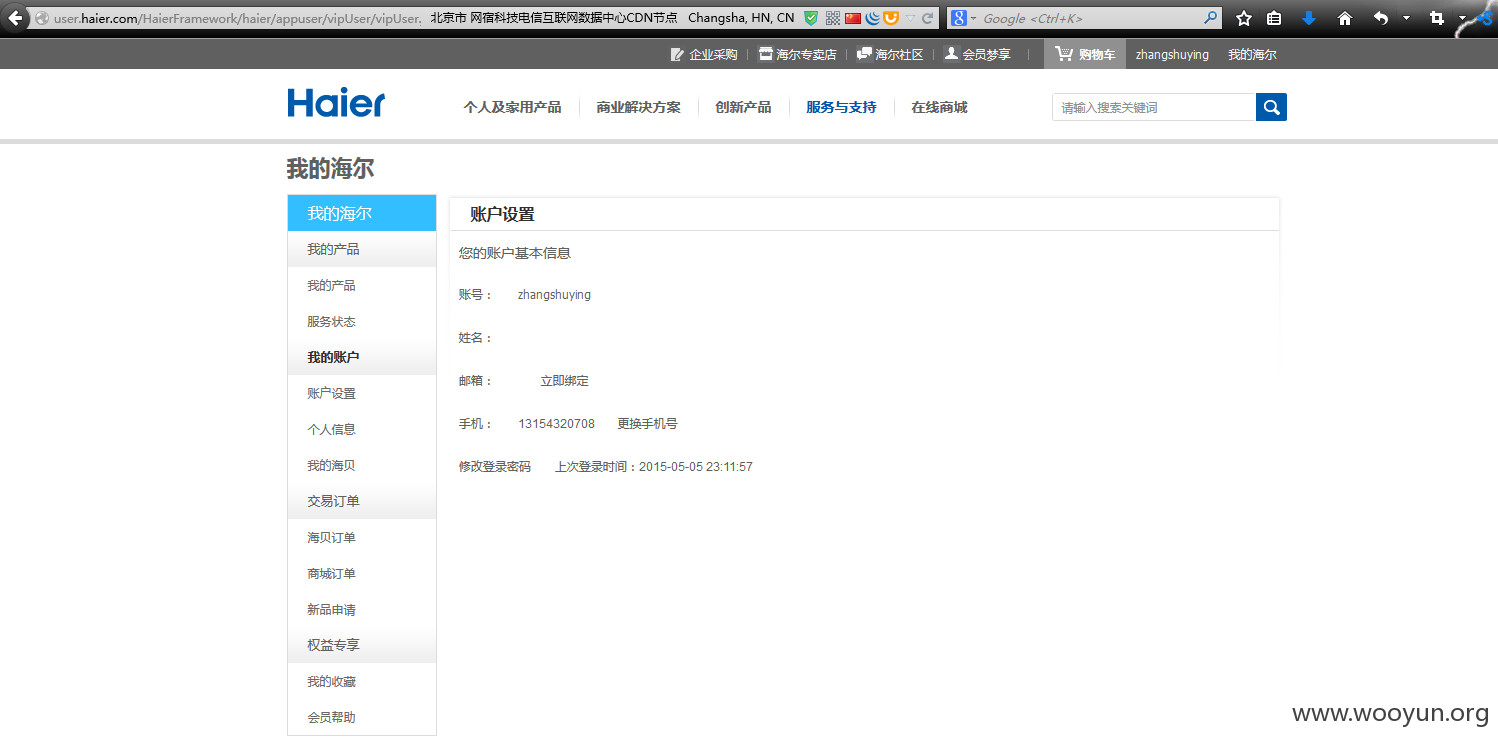Screen dimensions: 1498x742
Task: Click the undo arrow toolbar icon
Action: tap(1381, 18)
